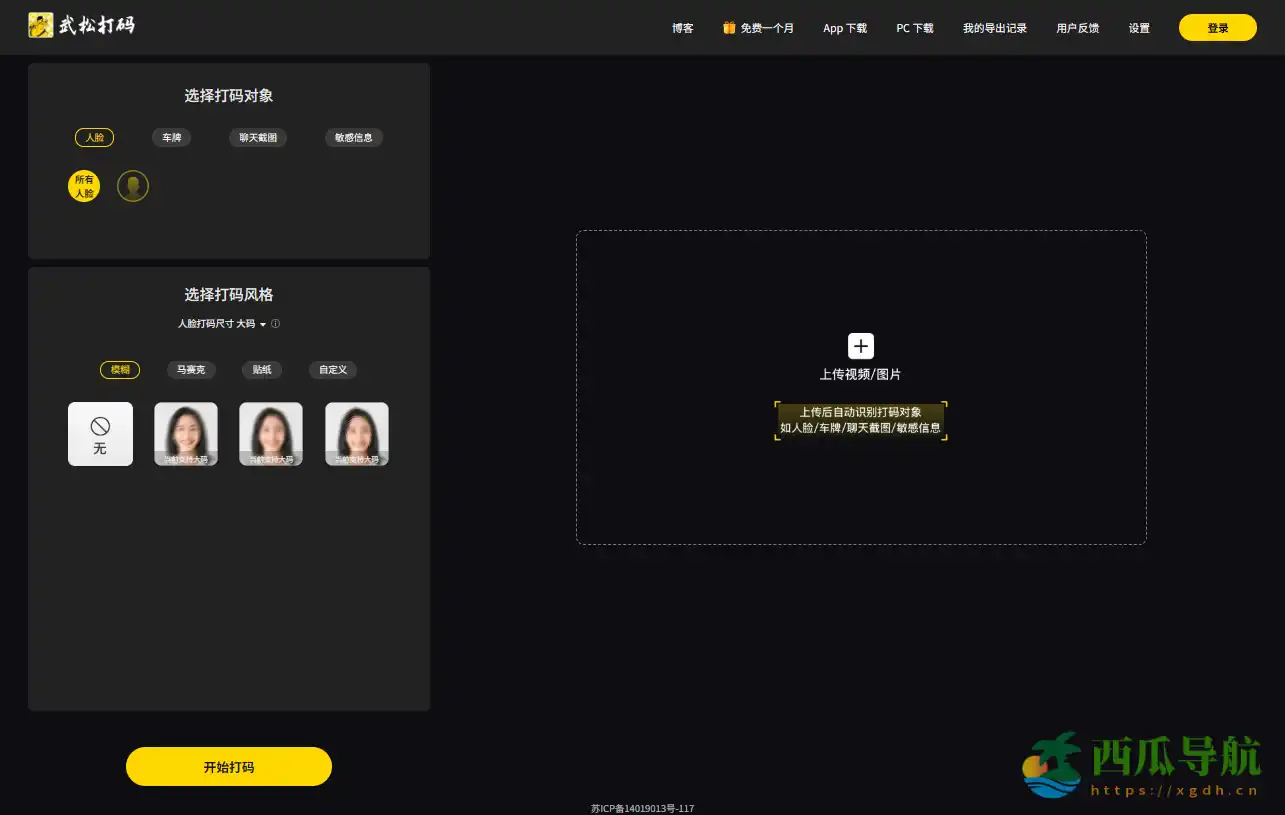Switch to the 贴纸 style tab
Screen dimensions: 1285x815
point(262,370)
